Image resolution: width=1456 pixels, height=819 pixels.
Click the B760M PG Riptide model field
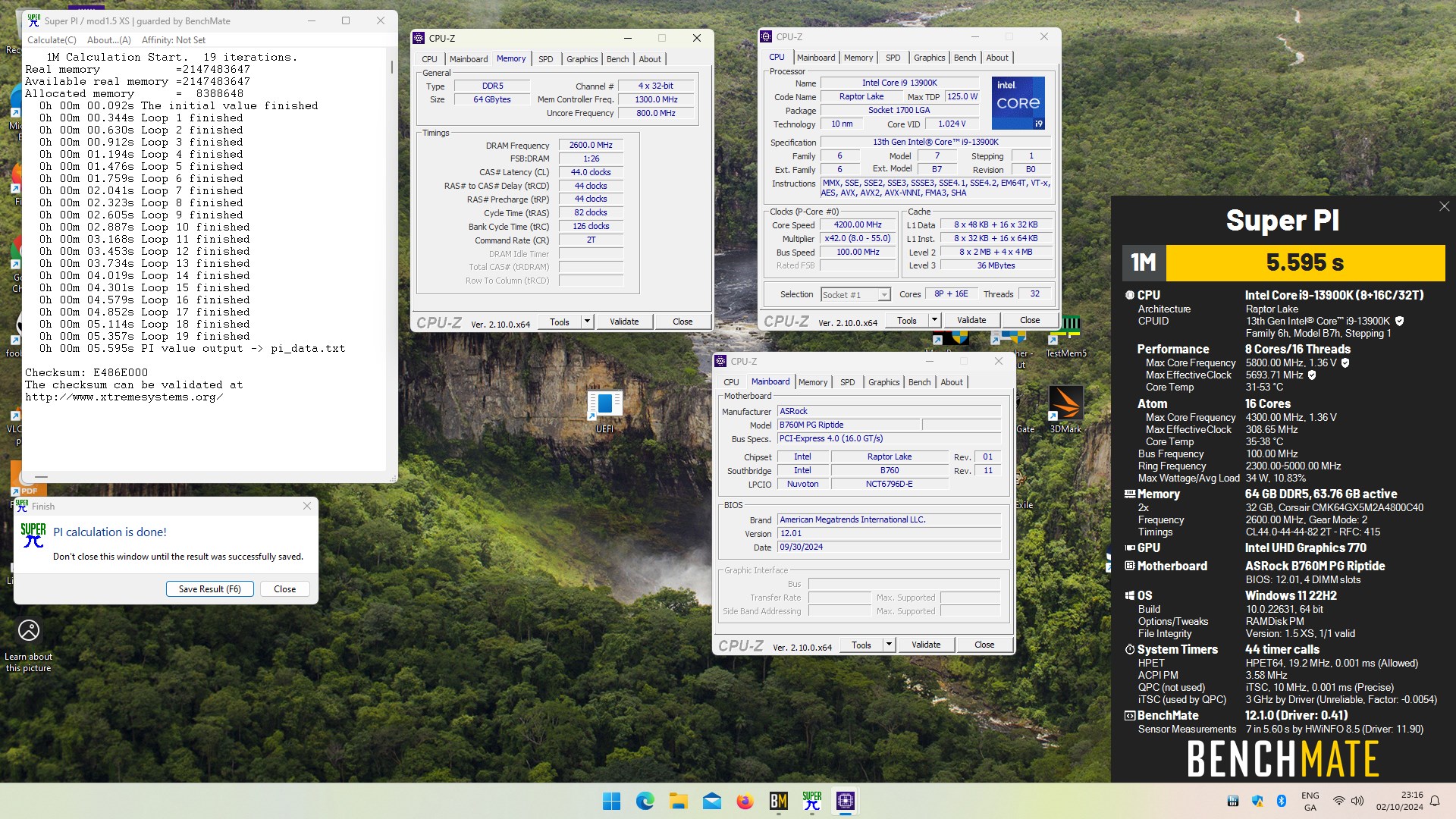point(849,425)
